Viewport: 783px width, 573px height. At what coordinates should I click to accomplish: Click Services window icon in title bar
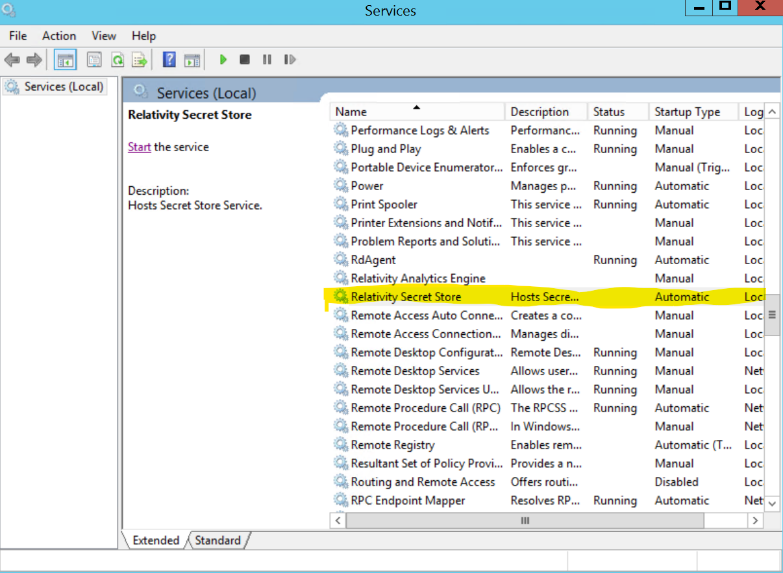[x=8, y=10]
